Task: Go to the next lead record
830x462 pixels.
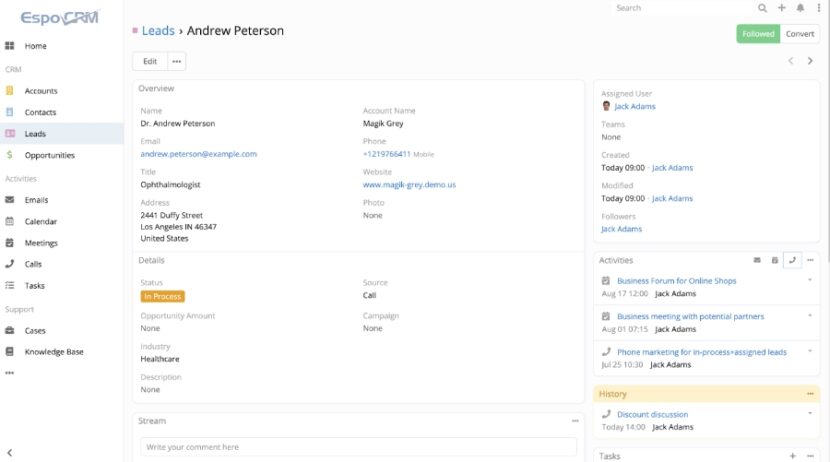Action: click(810, 61)
